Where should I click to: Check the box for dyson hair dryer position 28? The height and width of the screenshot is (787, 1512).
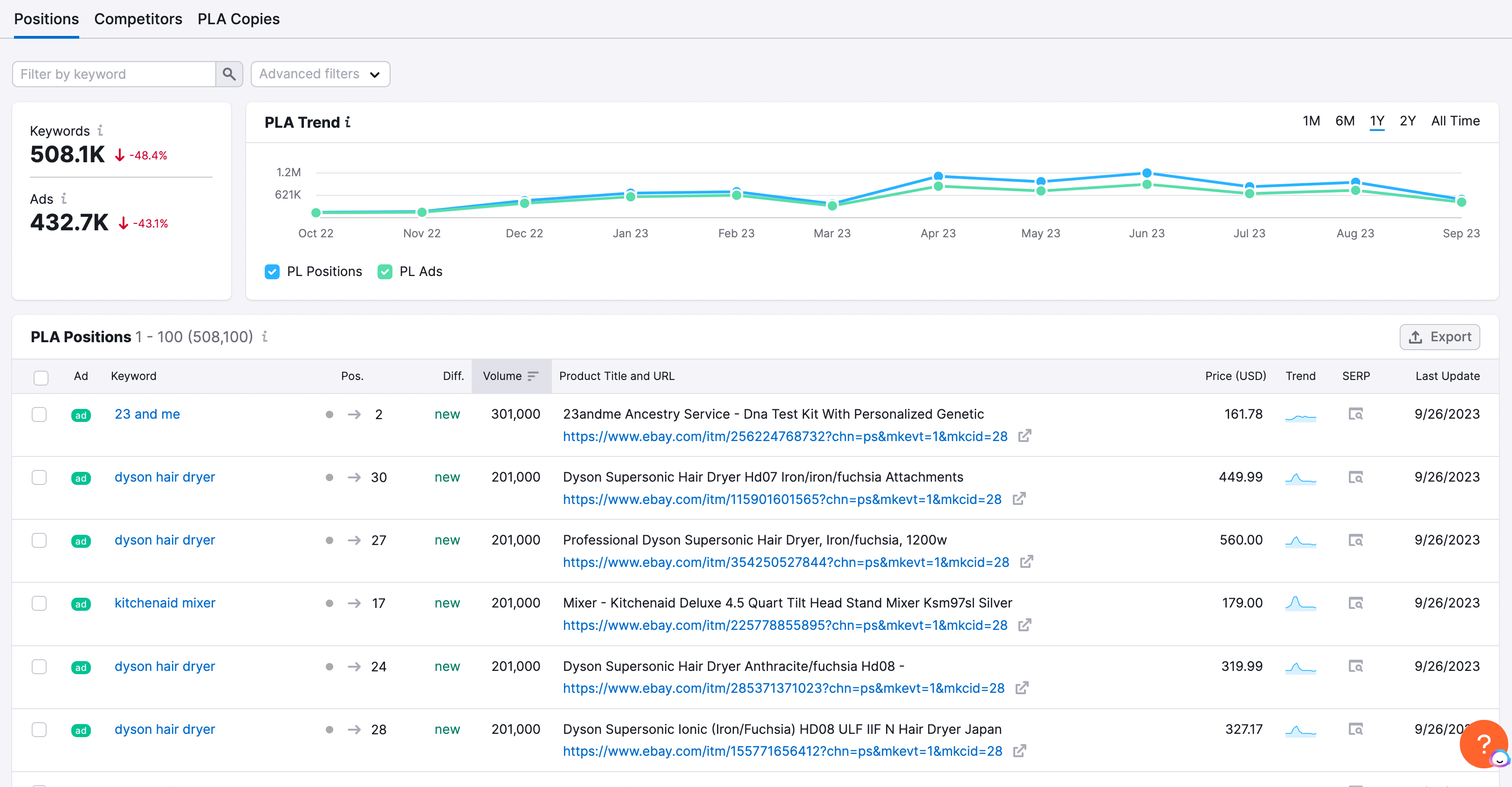(x=39, y=729)
